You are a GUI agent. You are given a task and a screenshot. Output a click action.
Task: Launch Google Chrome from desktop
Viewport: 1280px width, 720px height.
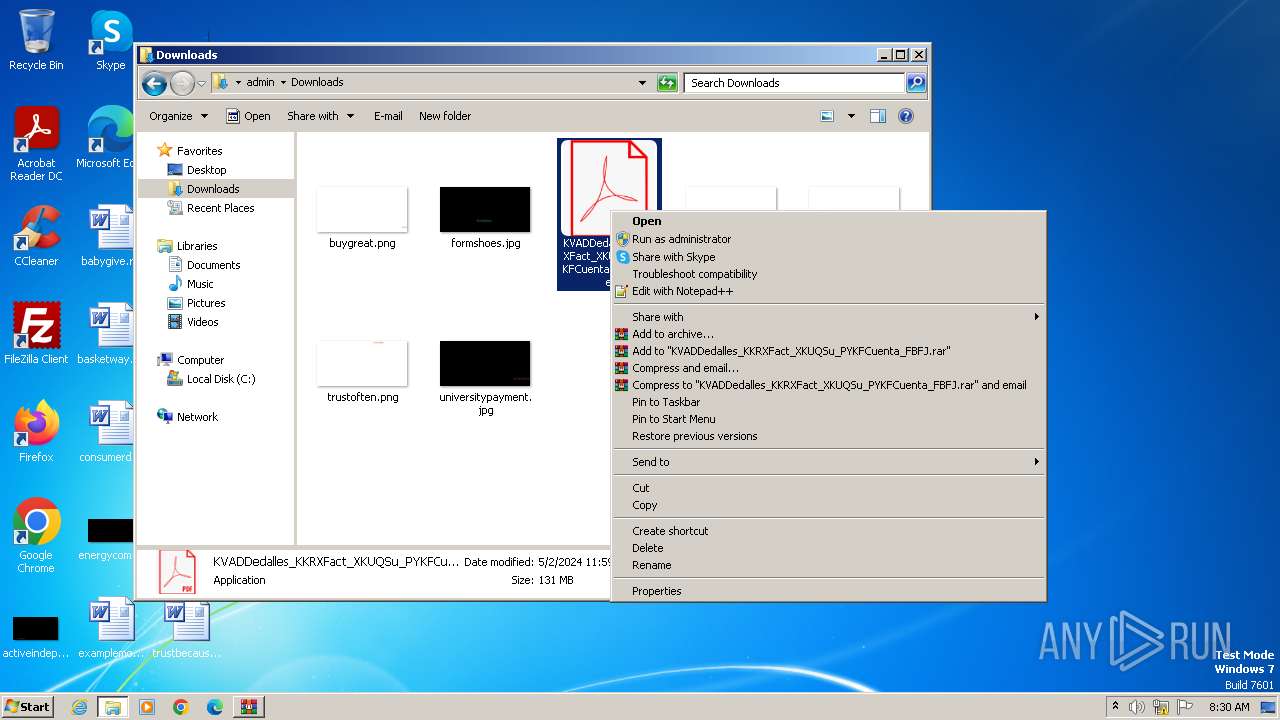pos(36,536)
